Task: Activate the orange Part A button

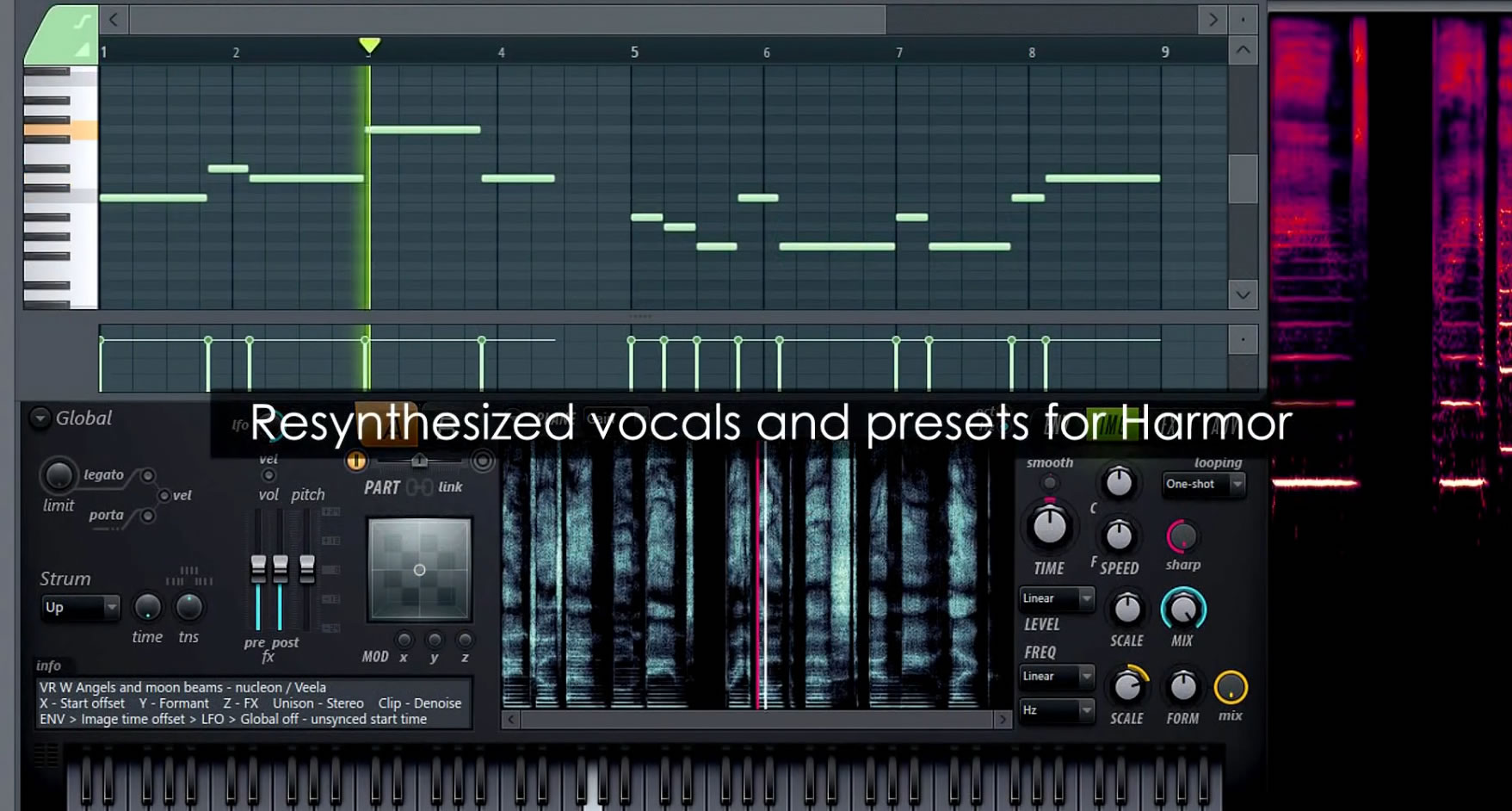Action: pos(355,461)
